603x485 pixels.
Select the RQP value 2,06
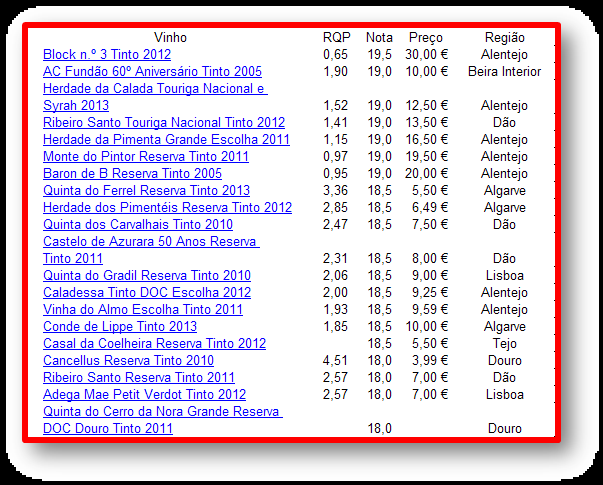335,276
